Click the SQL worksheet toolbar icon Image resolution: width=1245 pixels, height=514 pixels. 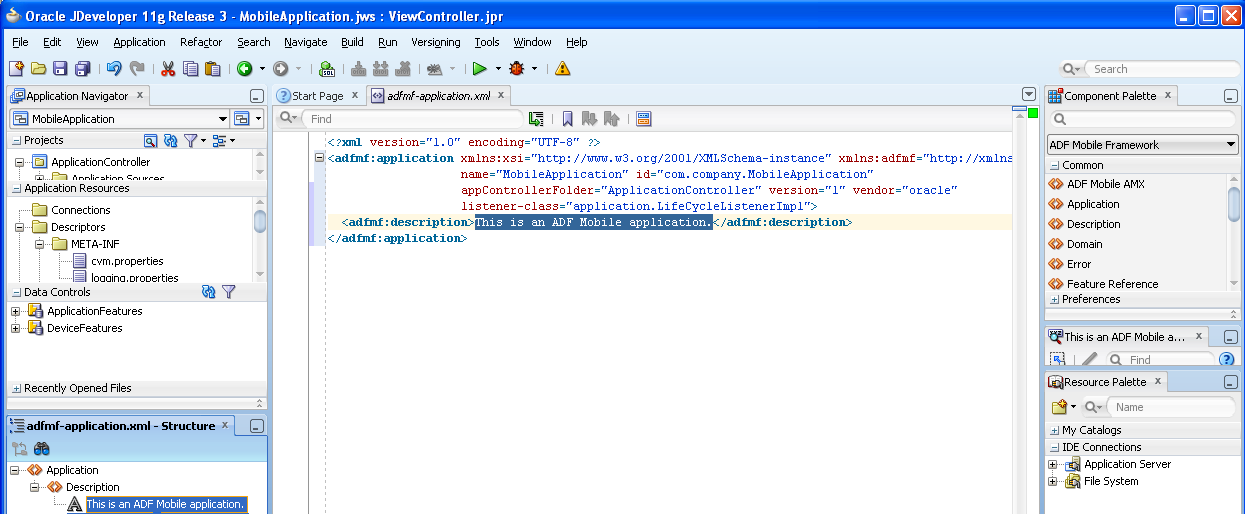(x=327, y=69)
